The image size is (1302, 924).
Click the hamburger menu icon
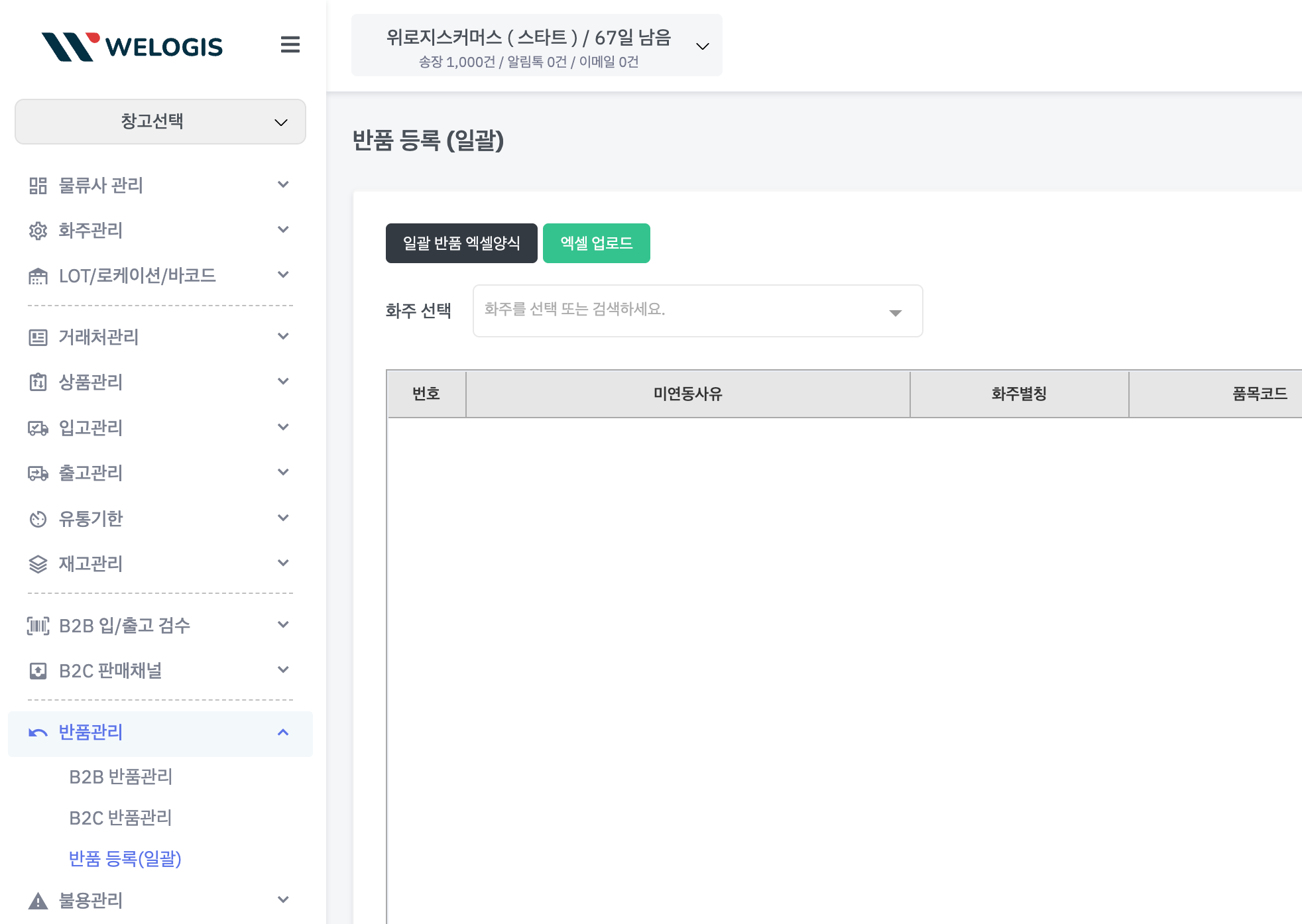point(290,44)
